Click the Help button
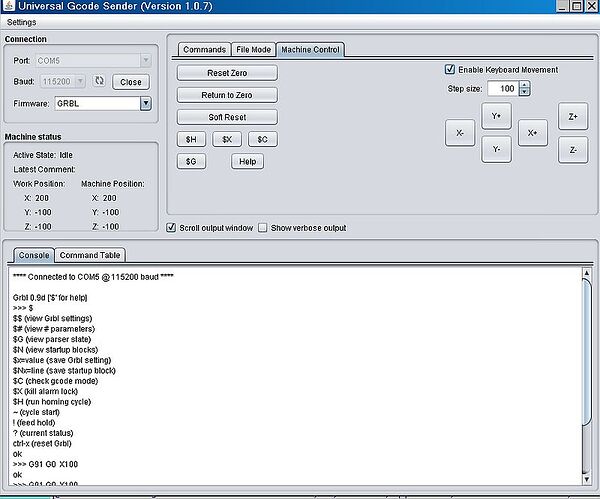 click(247, 161)
